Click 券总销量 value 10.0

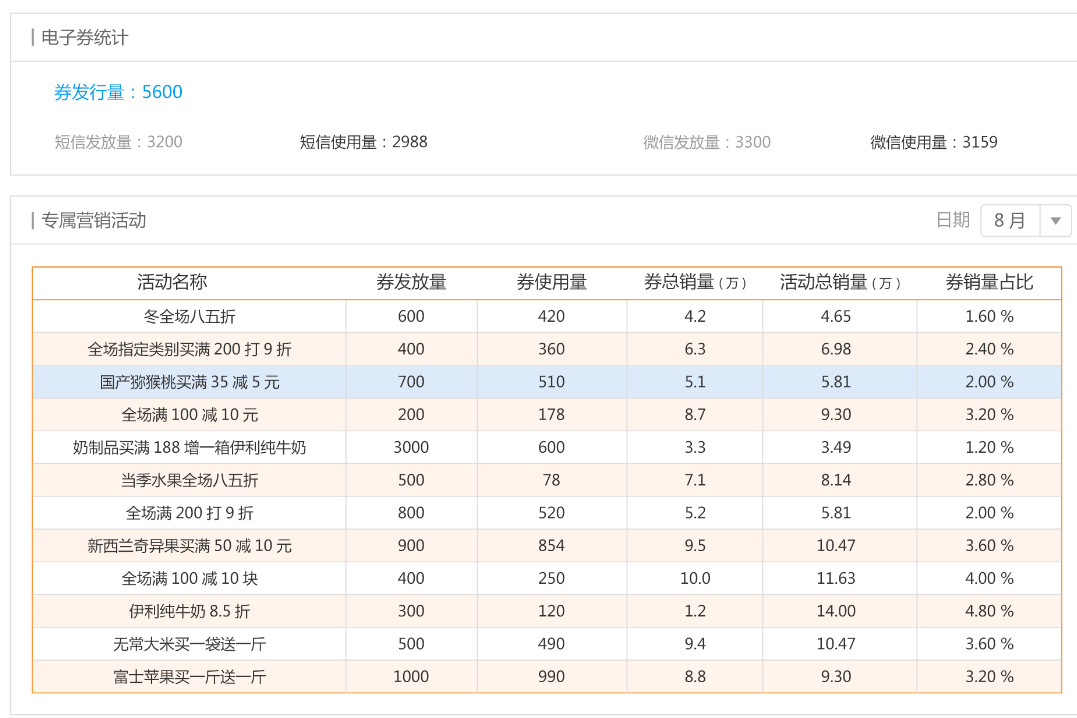695,579
